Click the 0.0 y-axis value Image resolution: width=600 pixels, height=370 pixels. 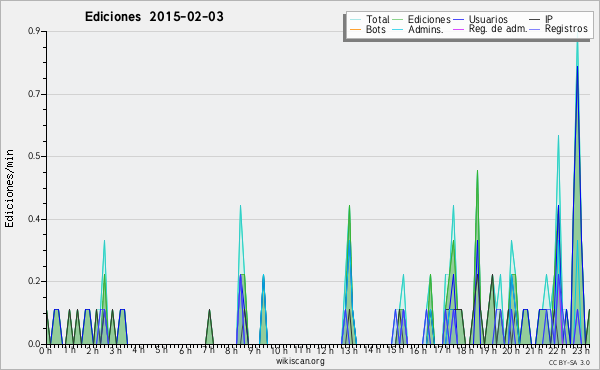(34, 344)
